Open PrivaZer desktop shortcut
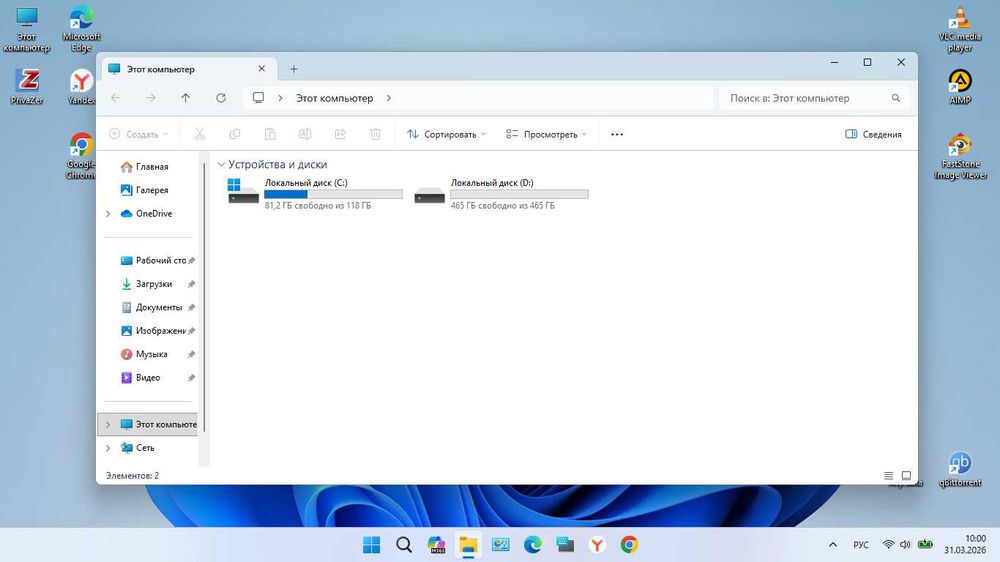Image resolution: width=1000 pixels, height=562 pixels. [x=27, y=87]
